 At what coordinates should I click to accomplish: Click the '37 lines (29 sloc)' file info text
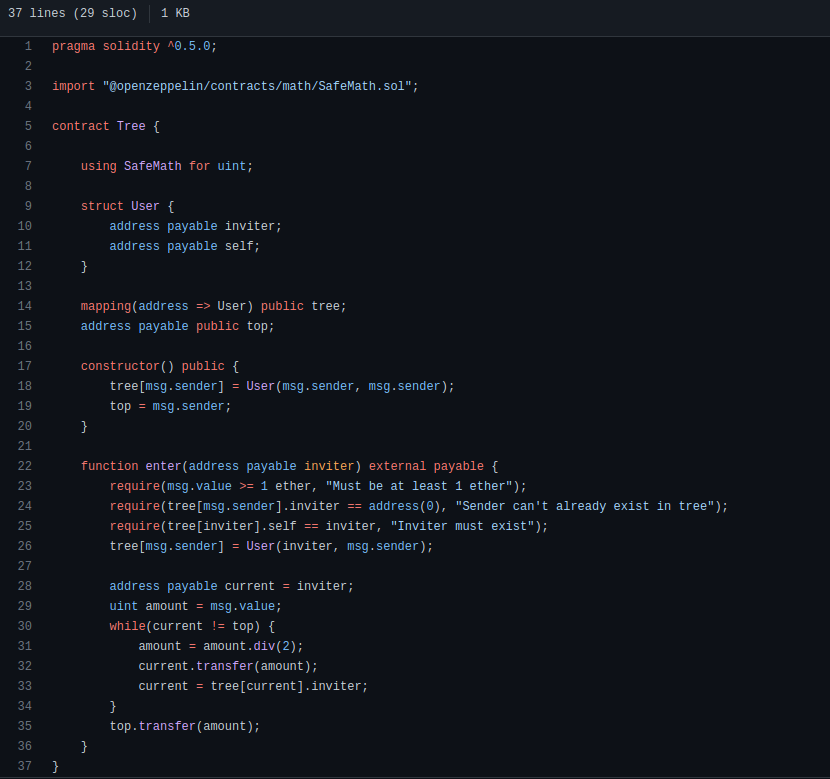(73, 14)
